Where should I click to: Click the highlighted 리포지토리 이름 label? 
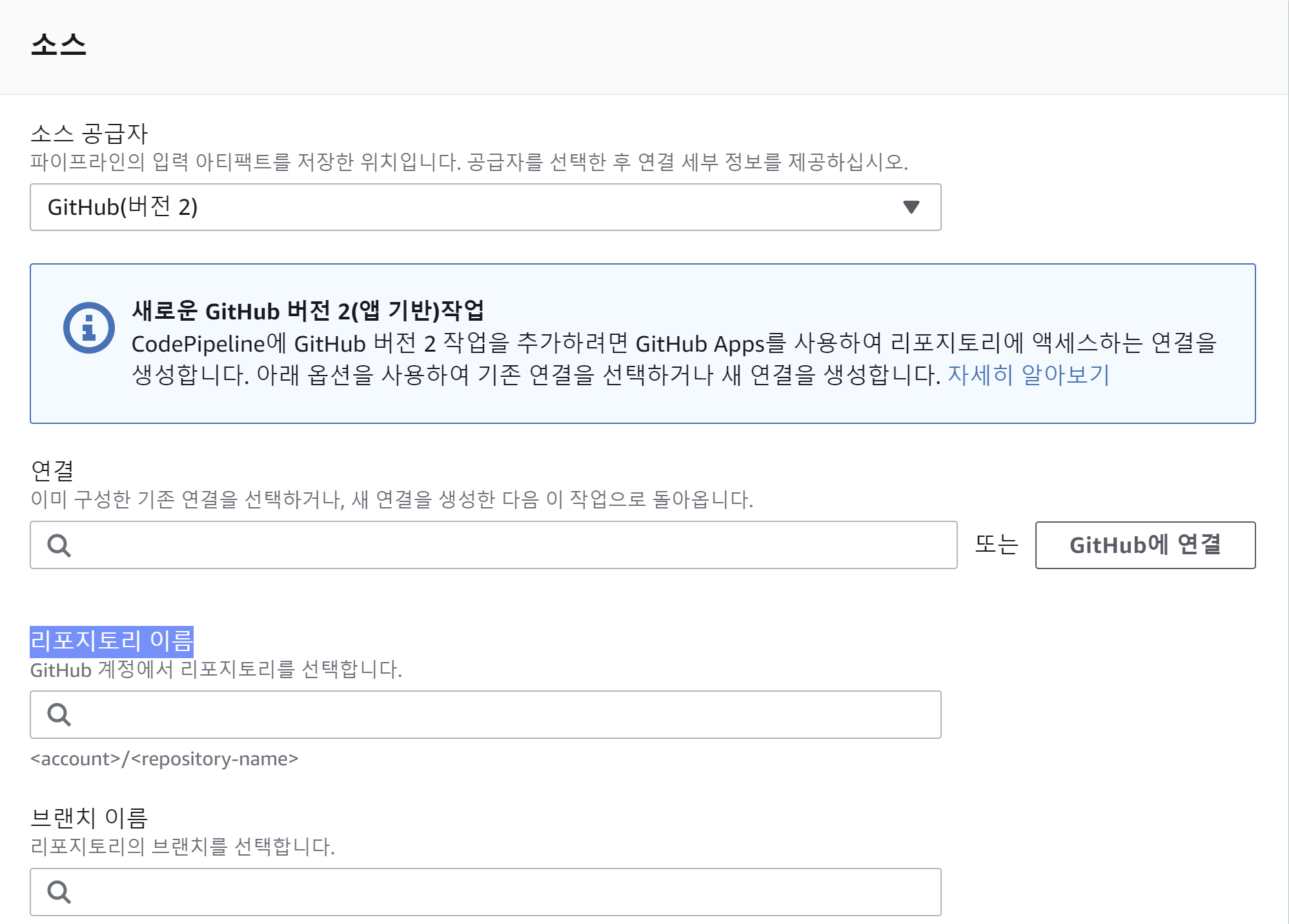click(112, 641)
